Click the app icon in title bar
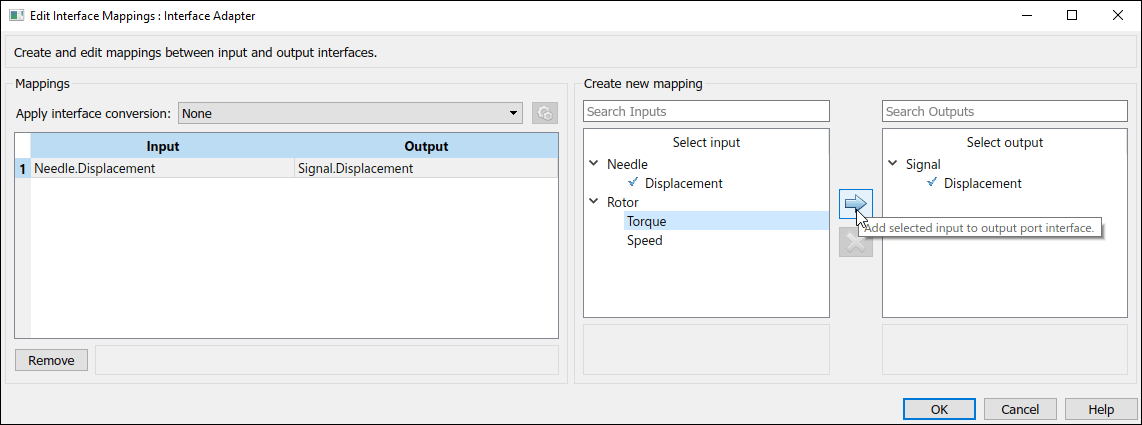 point(16,16)
